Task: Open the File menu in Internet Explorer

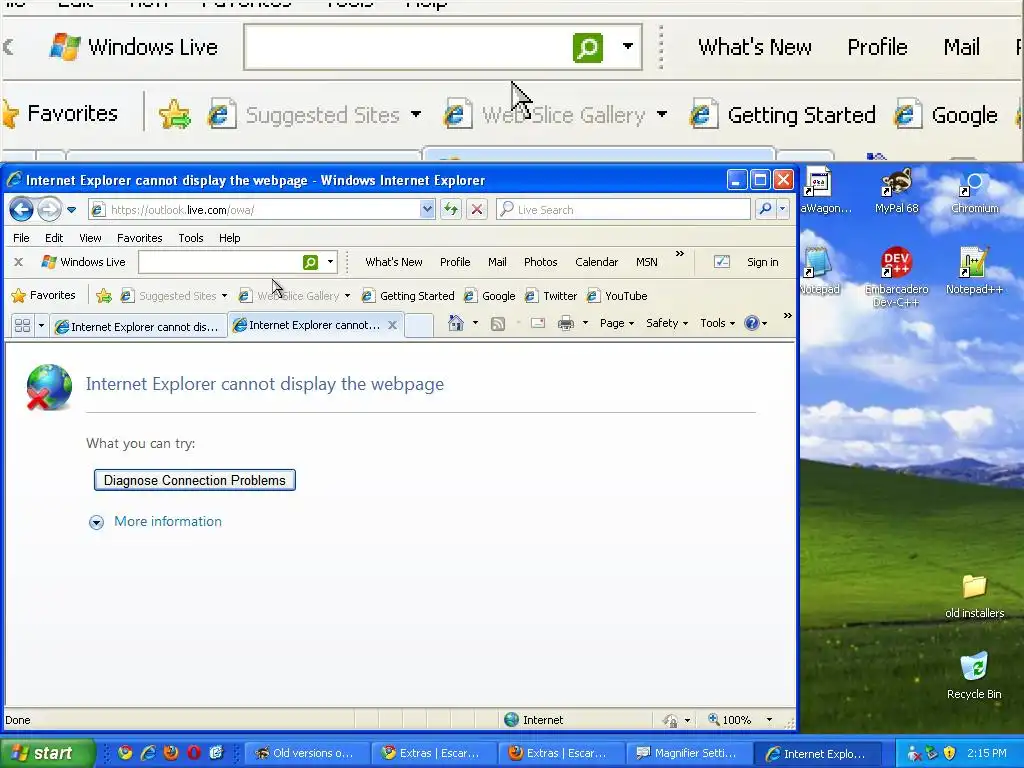Action: (x=21, y=238)
